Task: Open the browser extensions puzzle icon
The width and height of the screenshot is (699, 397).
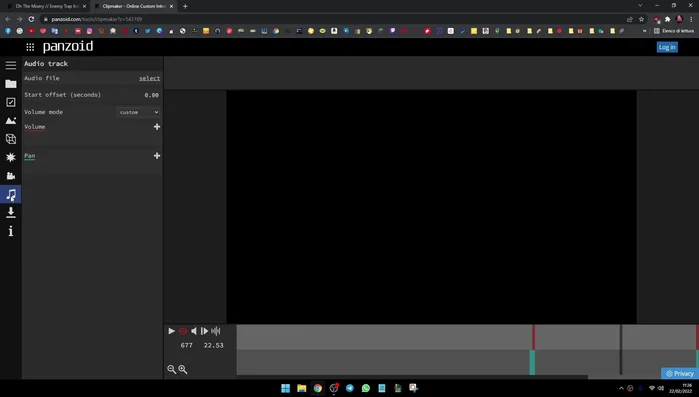Action: pos(667,19)
